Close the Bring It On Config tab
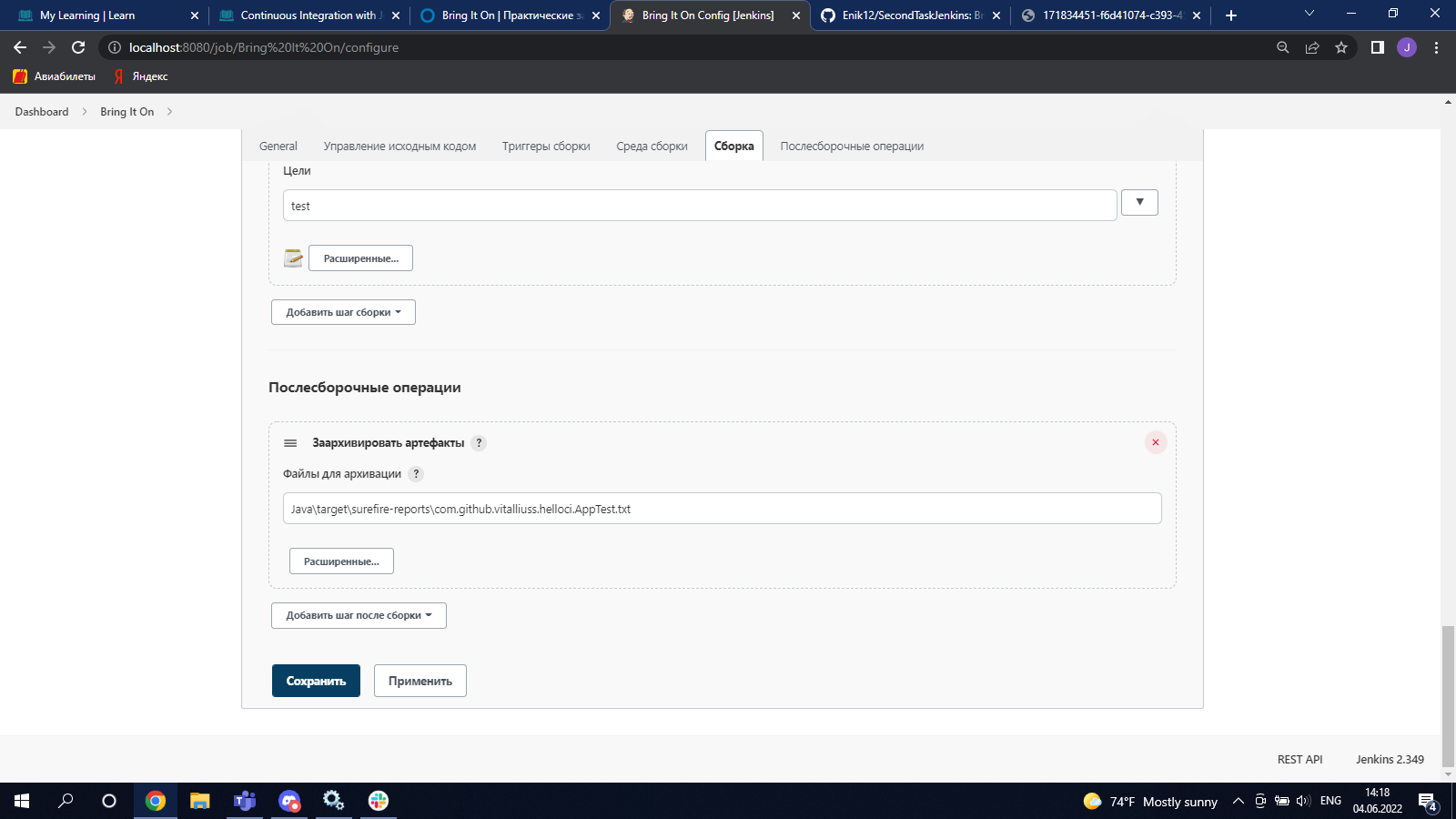The width and height of the screenshot is (1456, 819). tap(796, 15)
